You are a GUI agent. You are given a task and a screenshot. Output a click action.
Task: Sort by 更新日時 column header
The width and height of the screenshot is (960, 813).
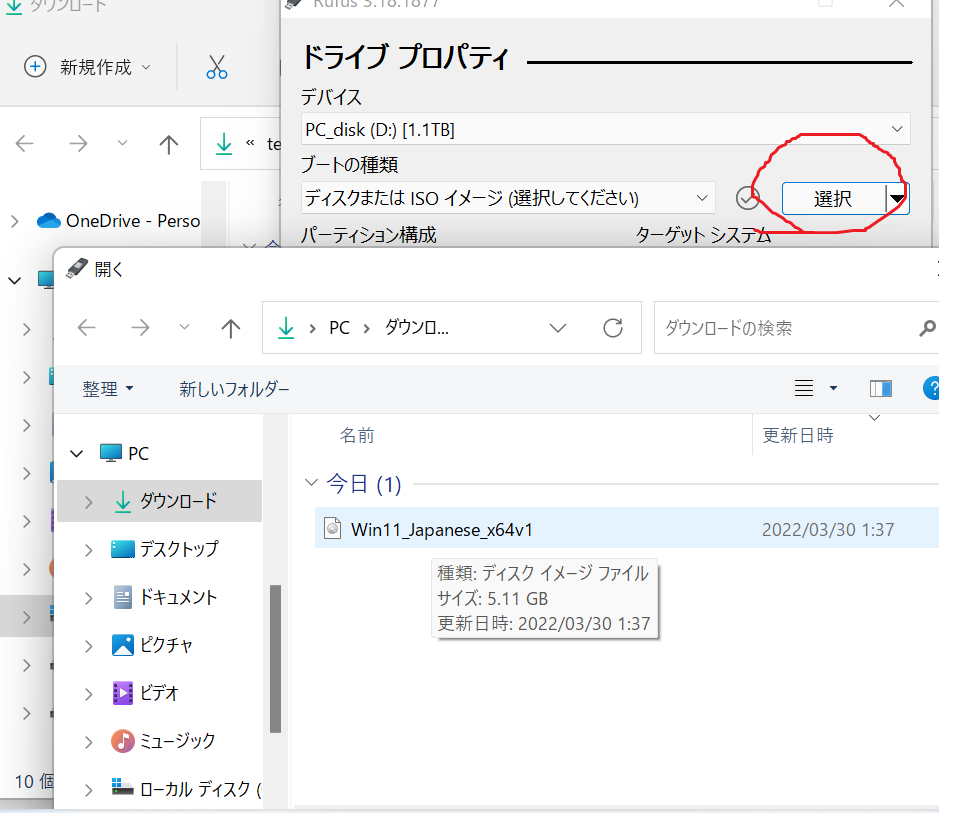798,435
